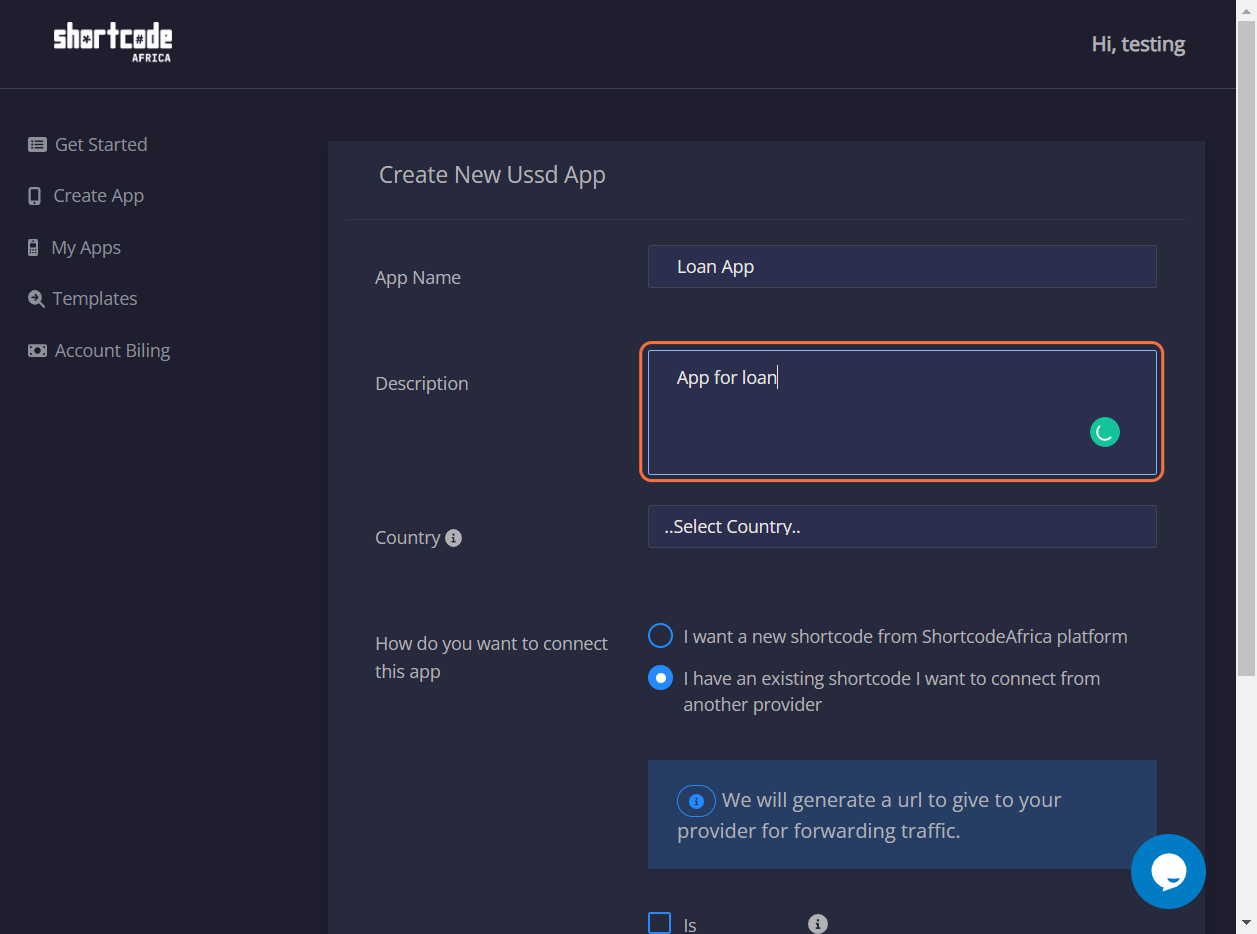The width and height of the screenshot is (1257, 934).
Task: Click the scrollbar down arrow
Action: click(x=1246, y=924)
